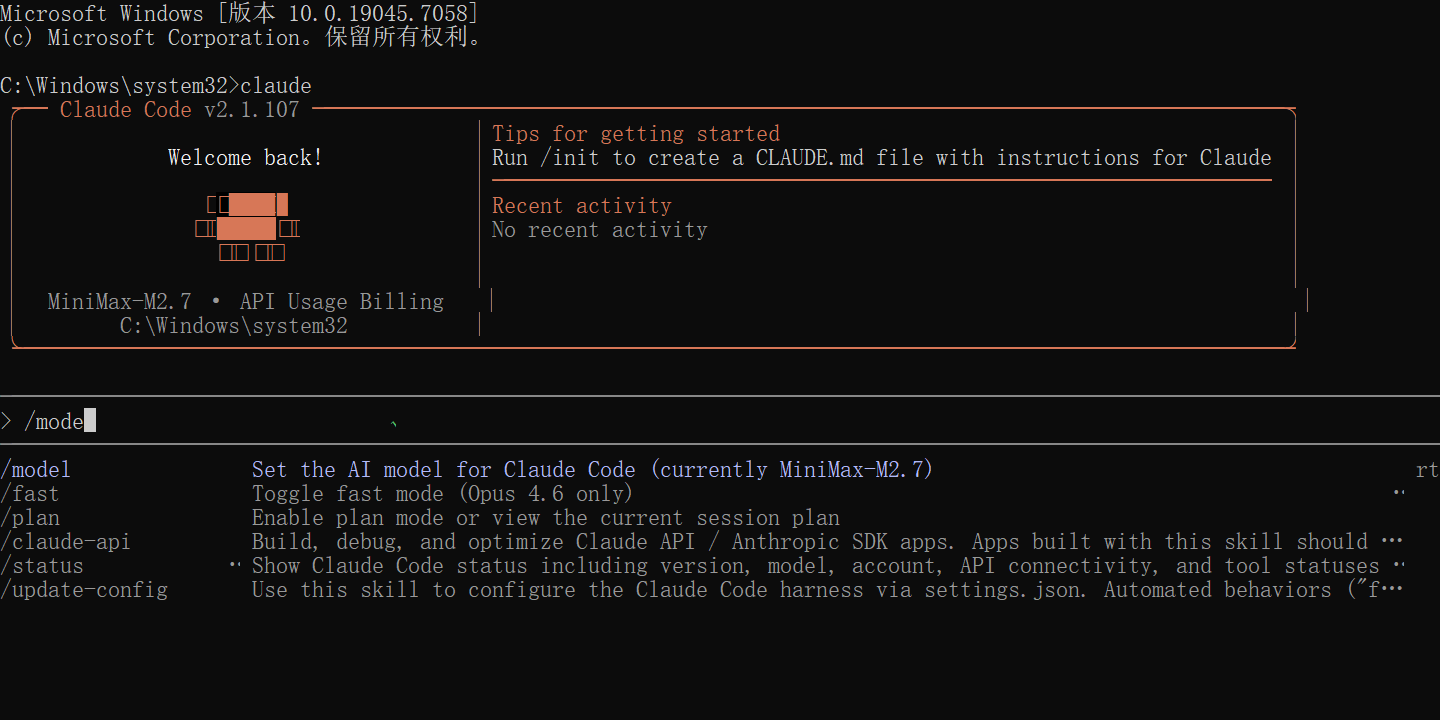Click 'Show Claude Code status' description

828,566
